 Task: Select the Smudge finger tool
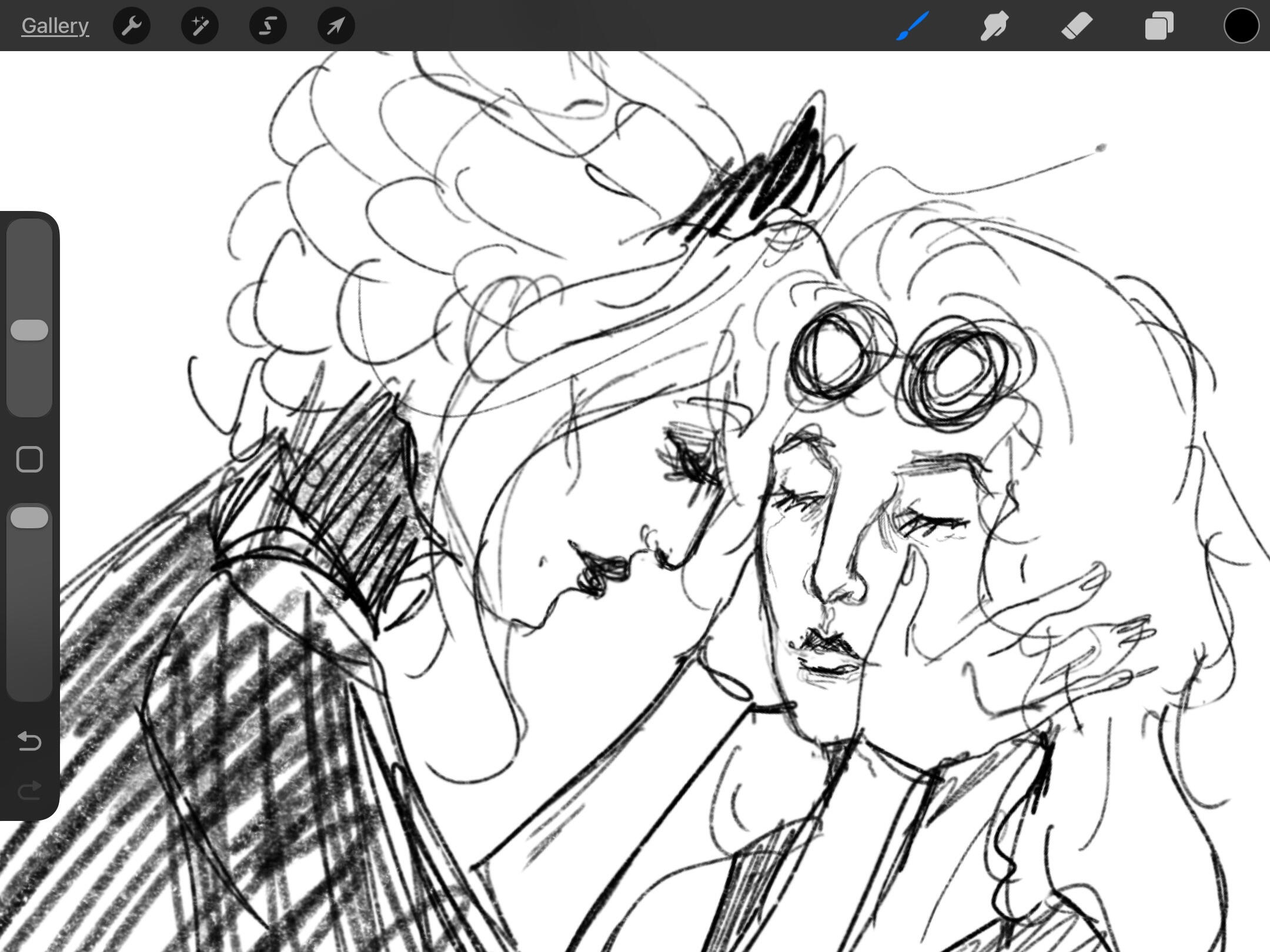tap(994, 26)
